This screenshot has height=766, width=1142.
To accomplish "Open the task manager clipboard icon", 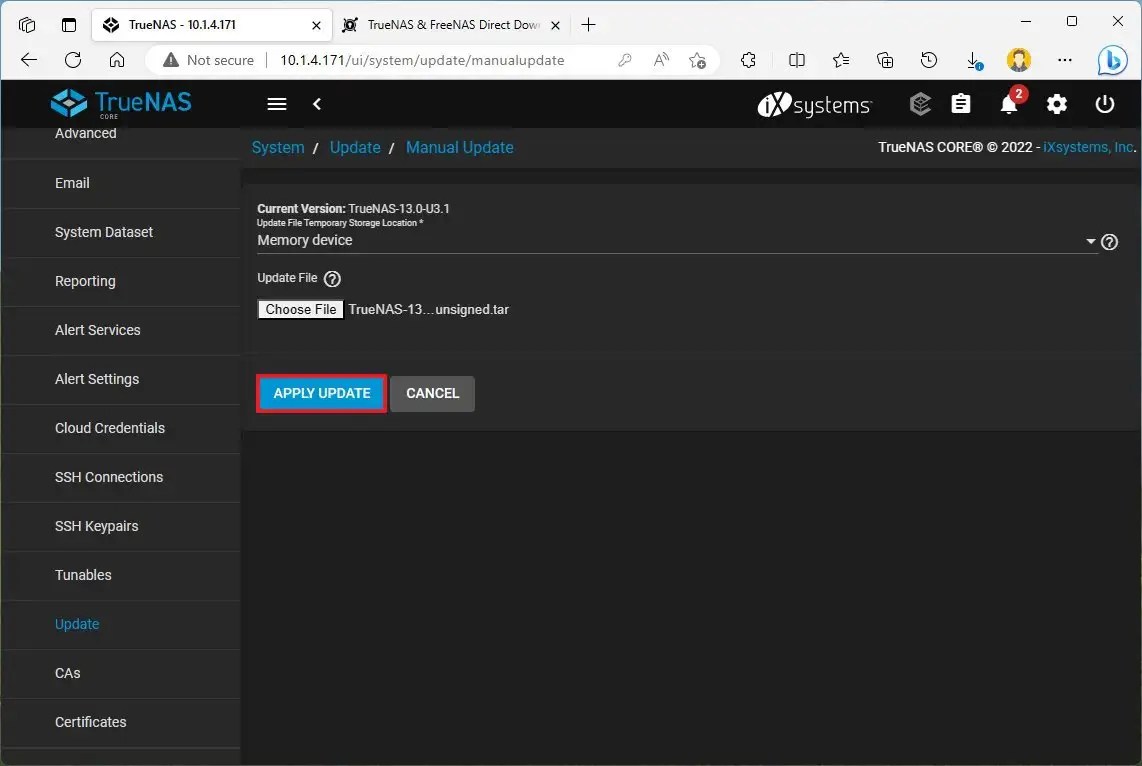I will click(x=961, y=104).
